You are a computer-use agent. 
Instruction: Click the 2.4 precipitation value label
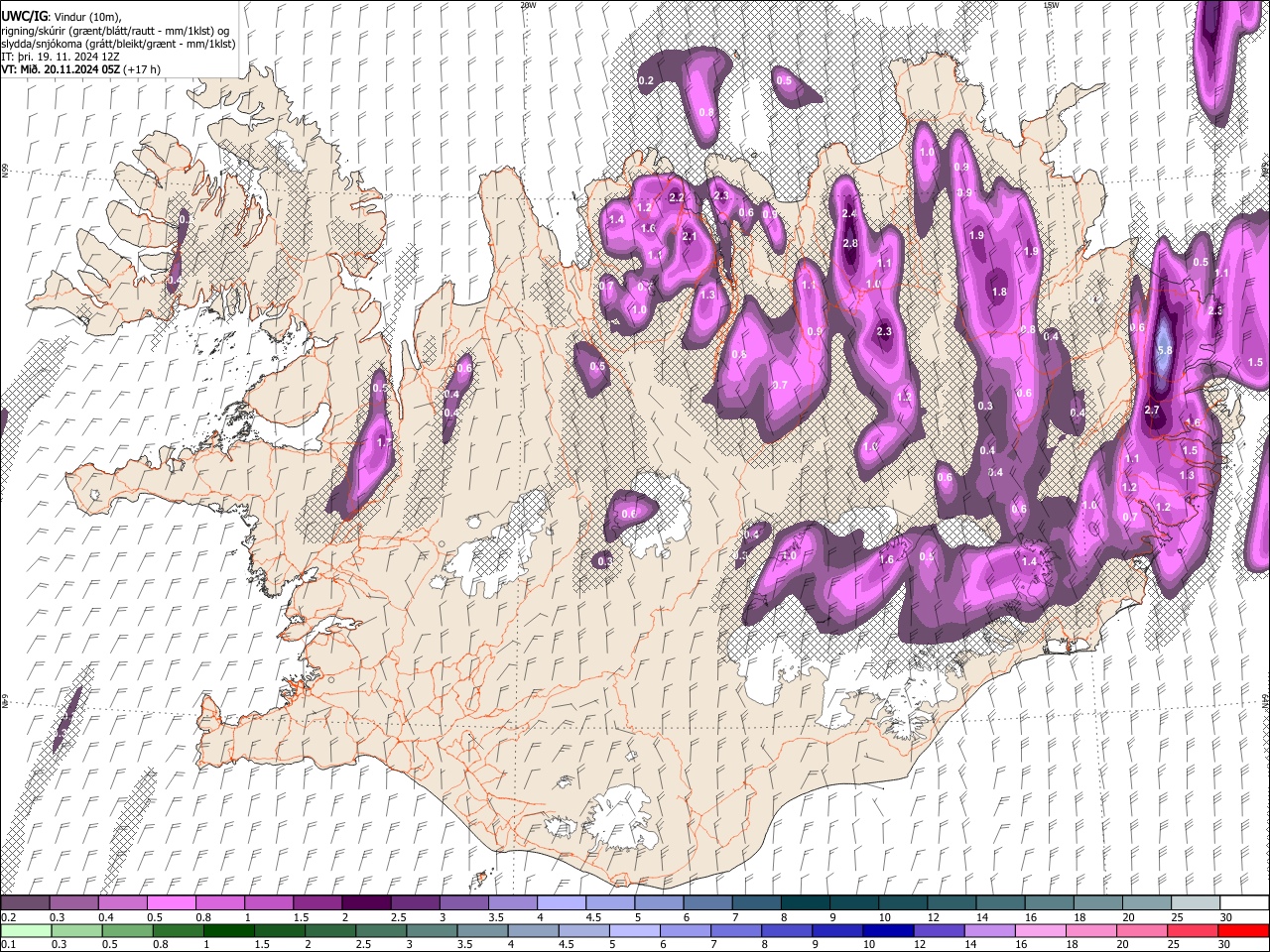click(849, 214)
